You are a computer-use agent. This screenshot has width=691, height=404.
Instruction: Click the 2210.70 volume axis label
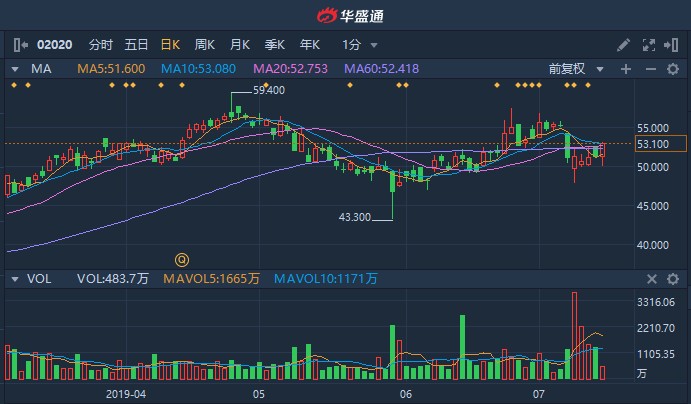(656, 328)
